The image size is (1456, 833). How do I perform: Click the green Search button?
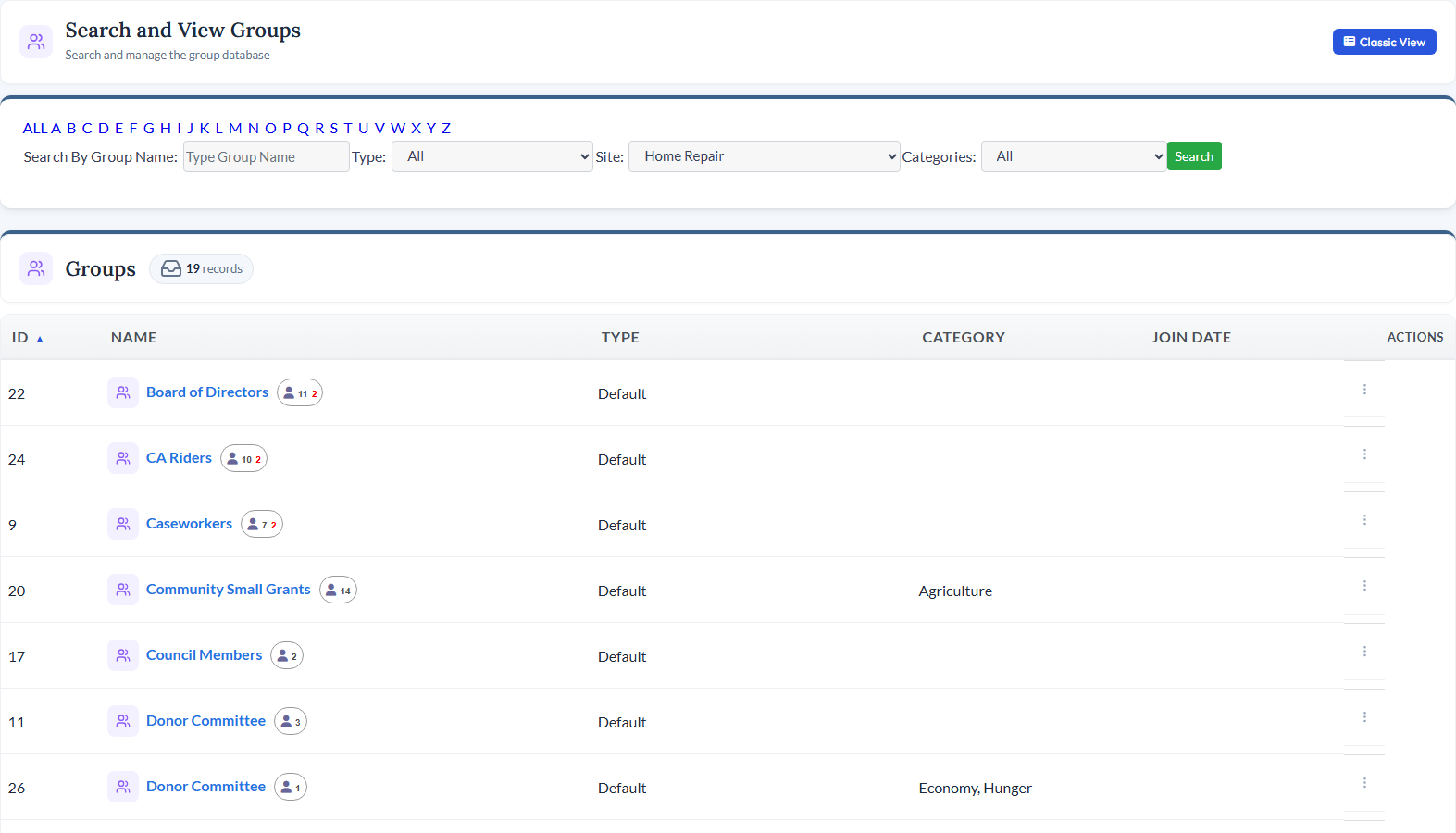pos(1194,156)
